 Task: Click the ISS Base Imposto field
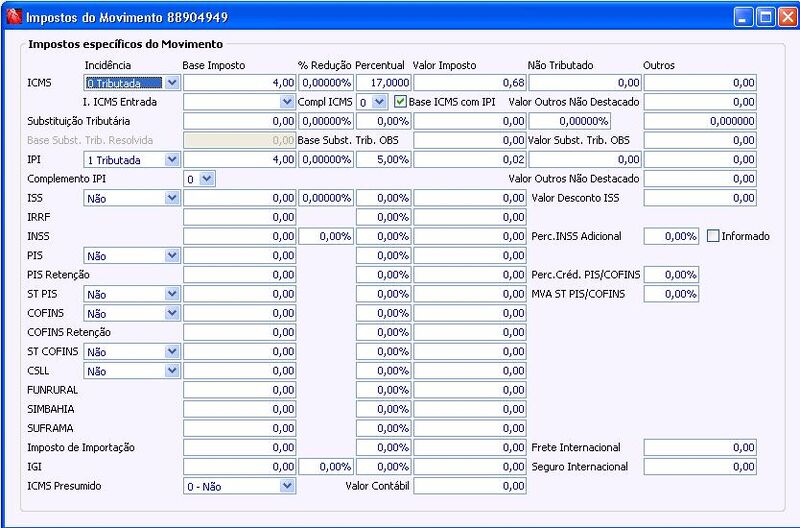coord(240,198)
